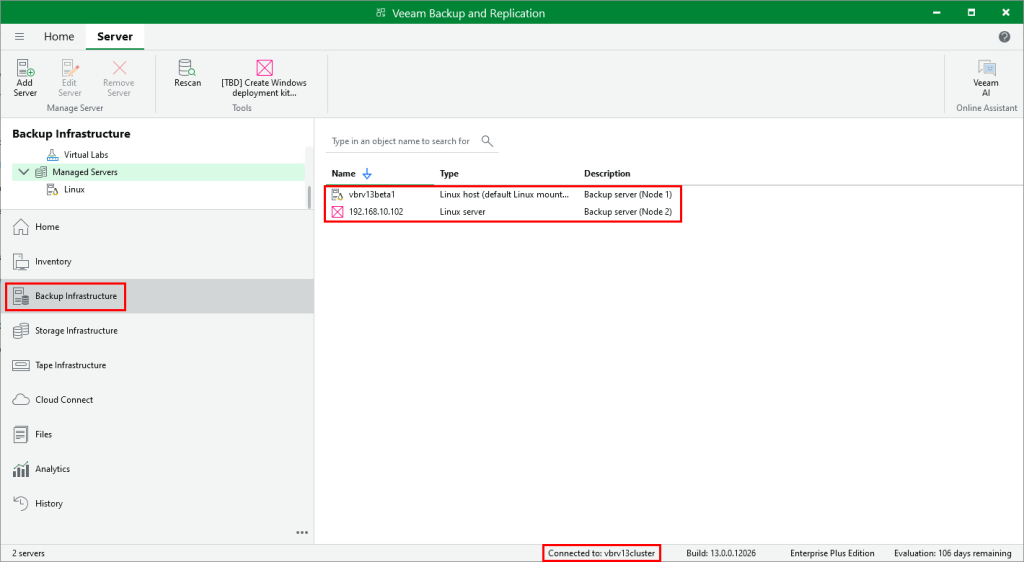Go to Storage Infrastructure view
1024x562 pixels.
(76, 331)
